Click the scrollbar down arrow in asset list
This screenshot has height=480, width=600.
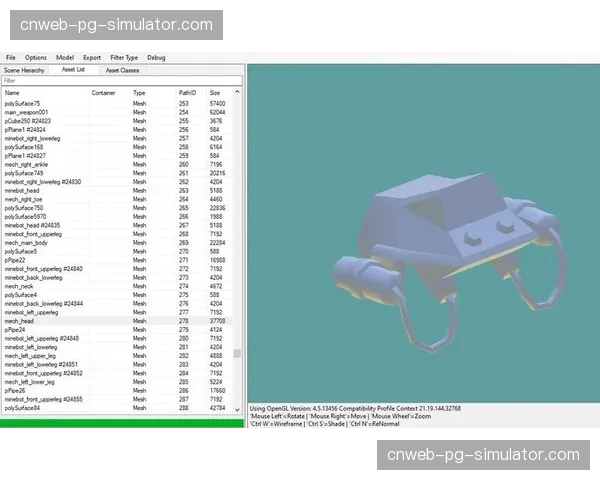click(x=237, y=411)
